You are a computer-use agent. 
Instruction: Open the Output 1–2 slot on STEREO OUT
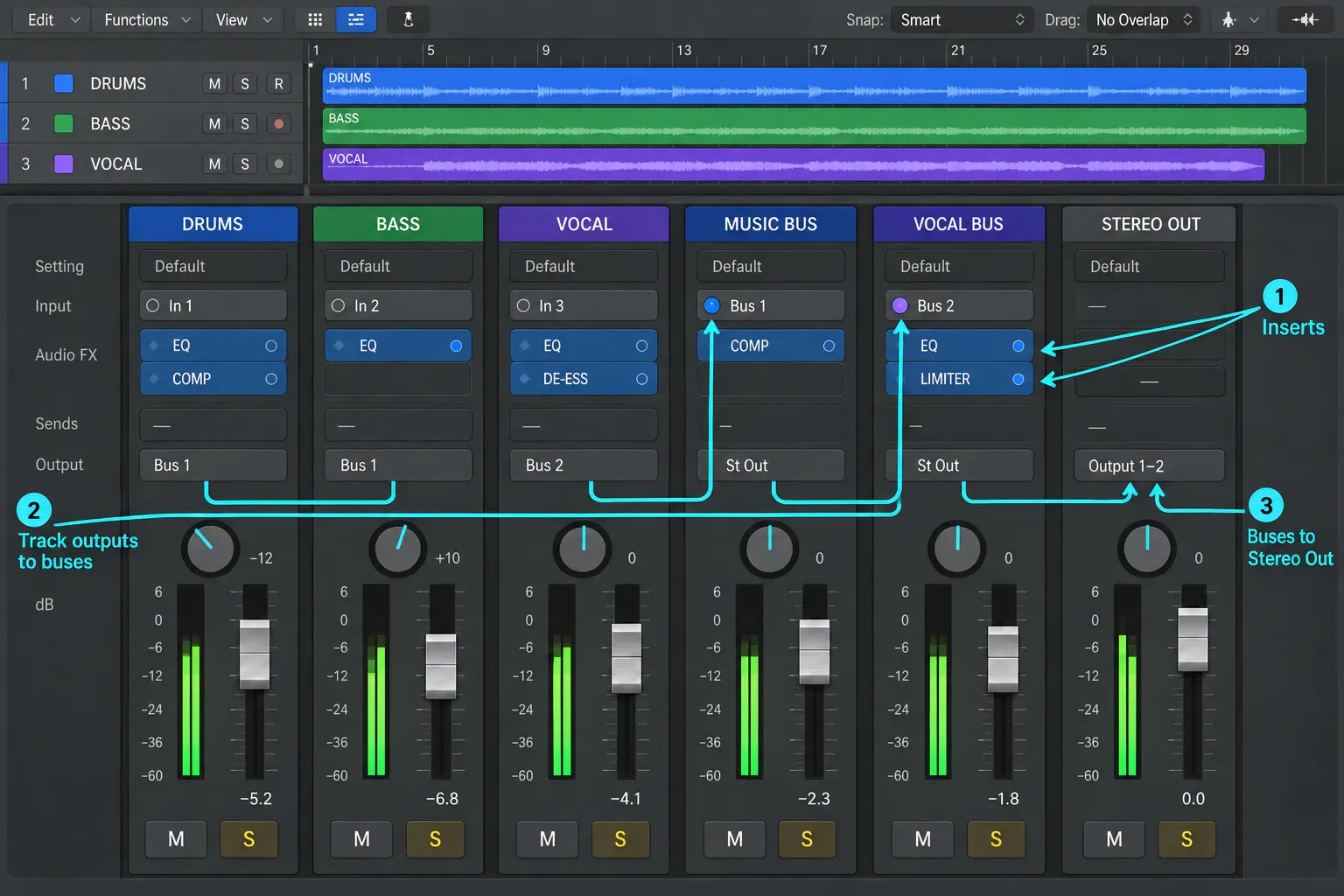1150,465
